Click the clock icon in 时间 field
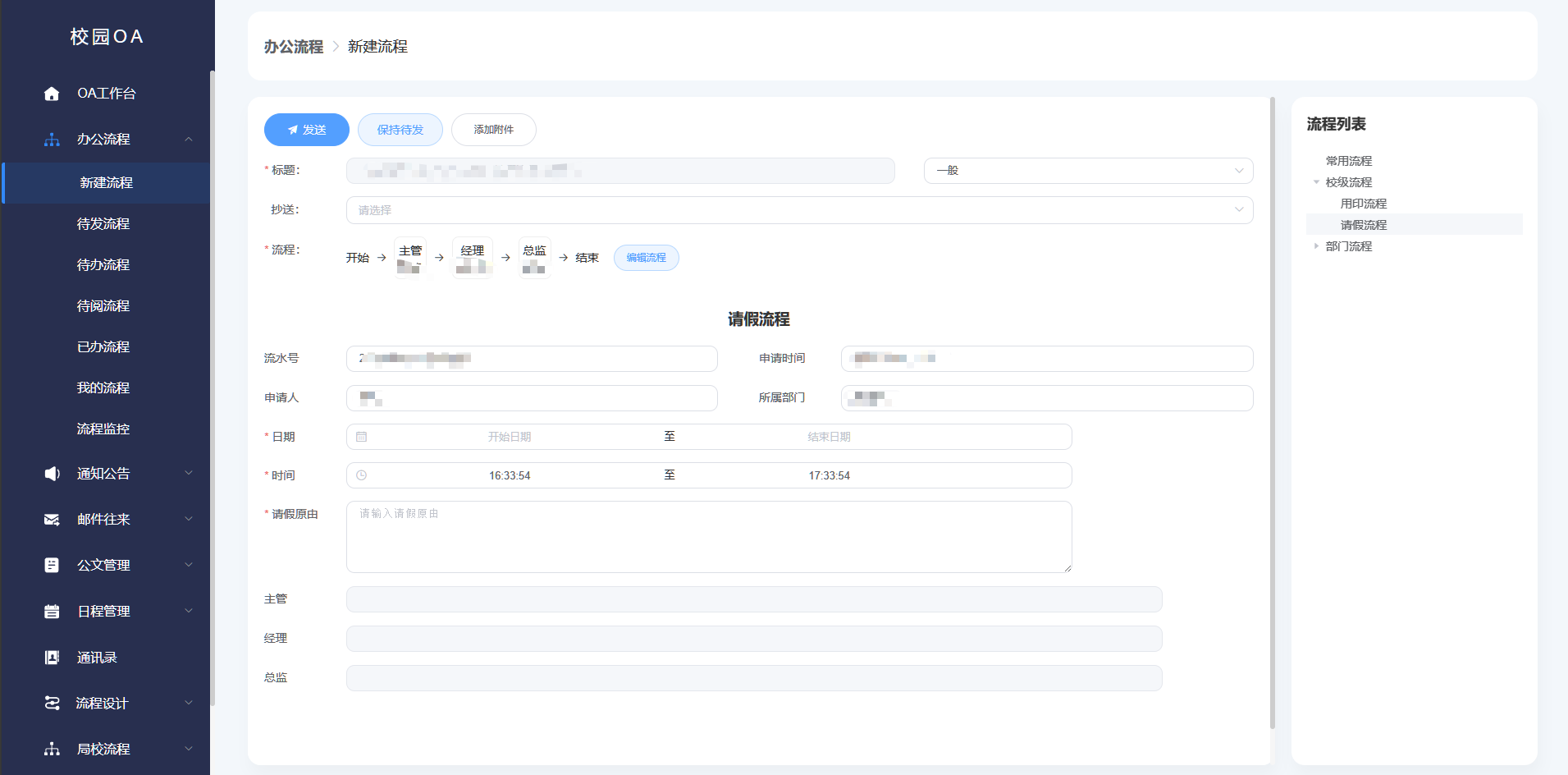This screenshot has height=775, width=1568. click(x=362, y=475)
